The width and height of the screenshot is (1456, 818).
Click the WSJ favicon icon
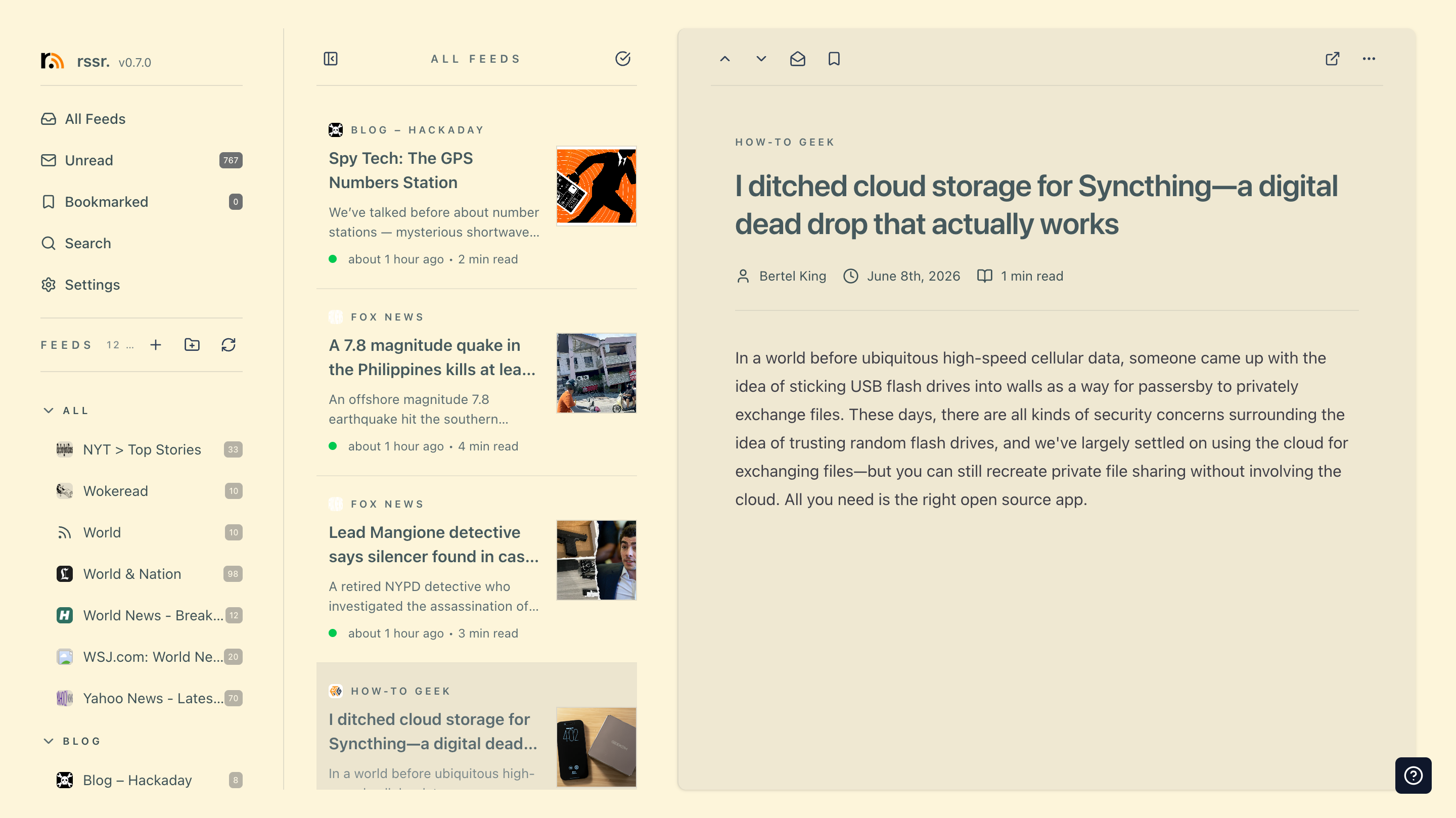[x=64, y=656]
